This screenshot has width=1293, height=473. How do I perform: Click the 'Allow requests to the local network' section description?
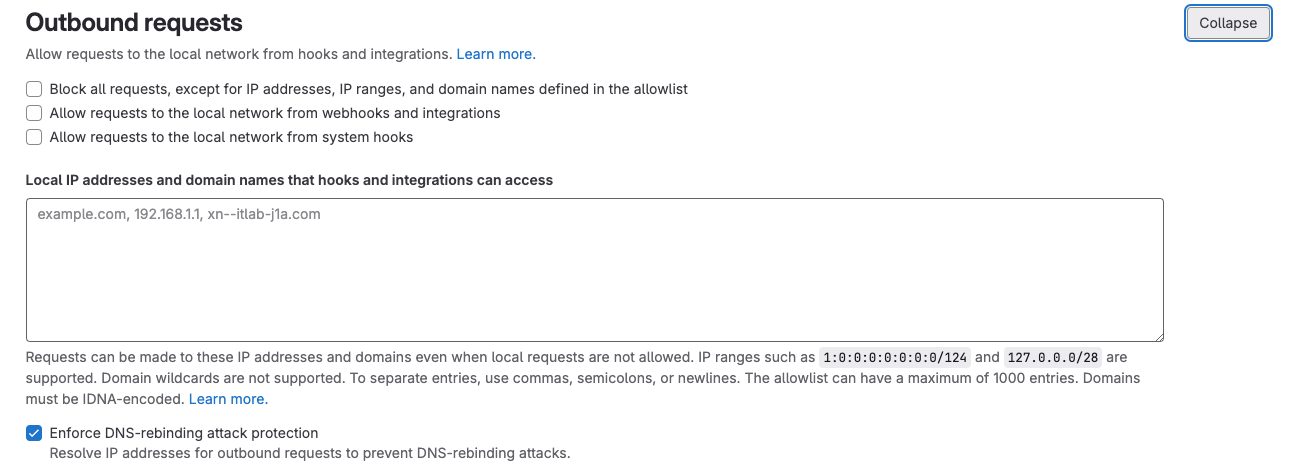click(x=239, y=54)
